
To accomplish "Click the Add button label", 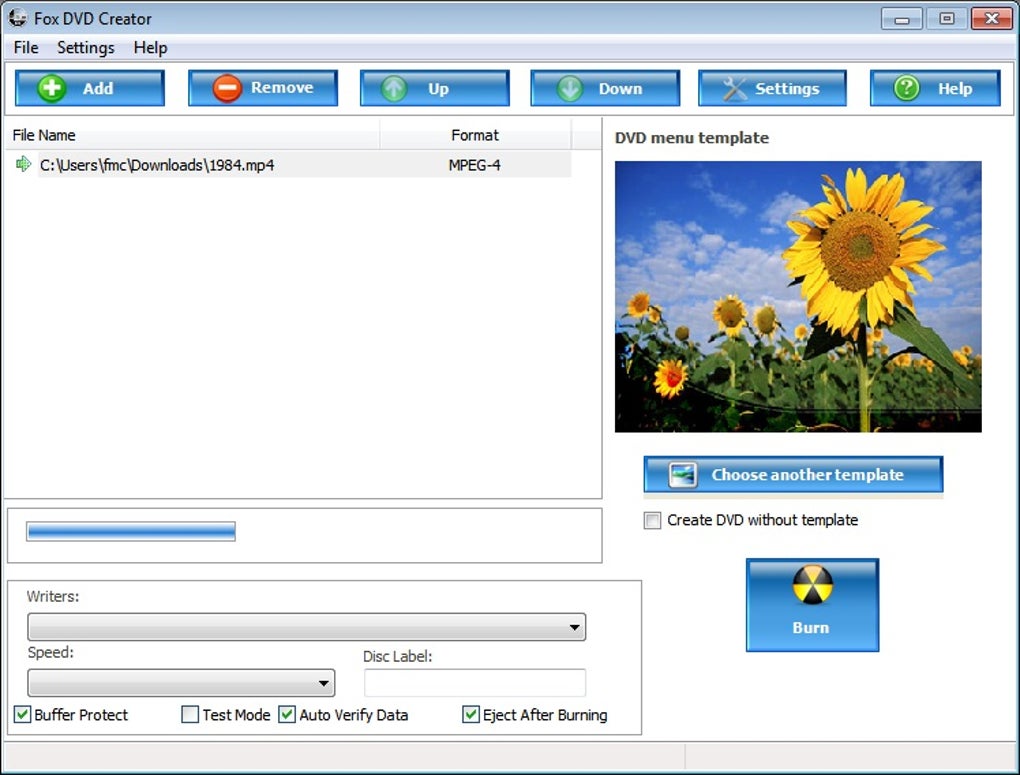I will 98,88.
